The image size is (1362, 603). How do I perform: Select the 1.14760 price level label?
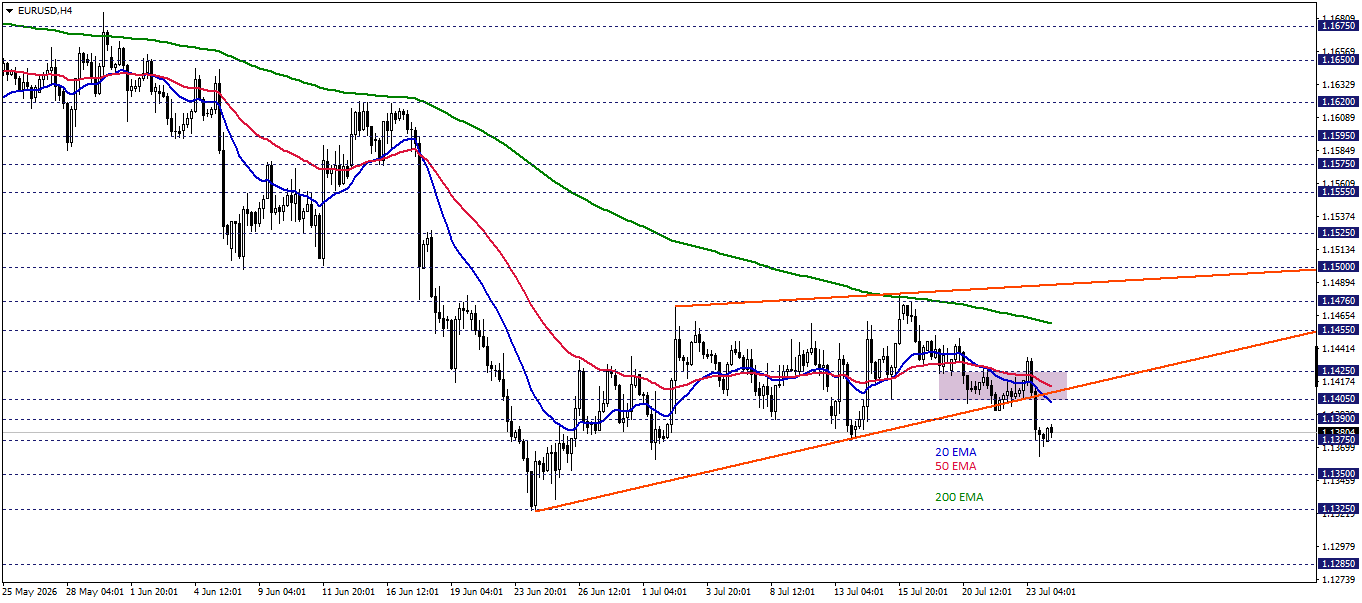(1338, 300)
